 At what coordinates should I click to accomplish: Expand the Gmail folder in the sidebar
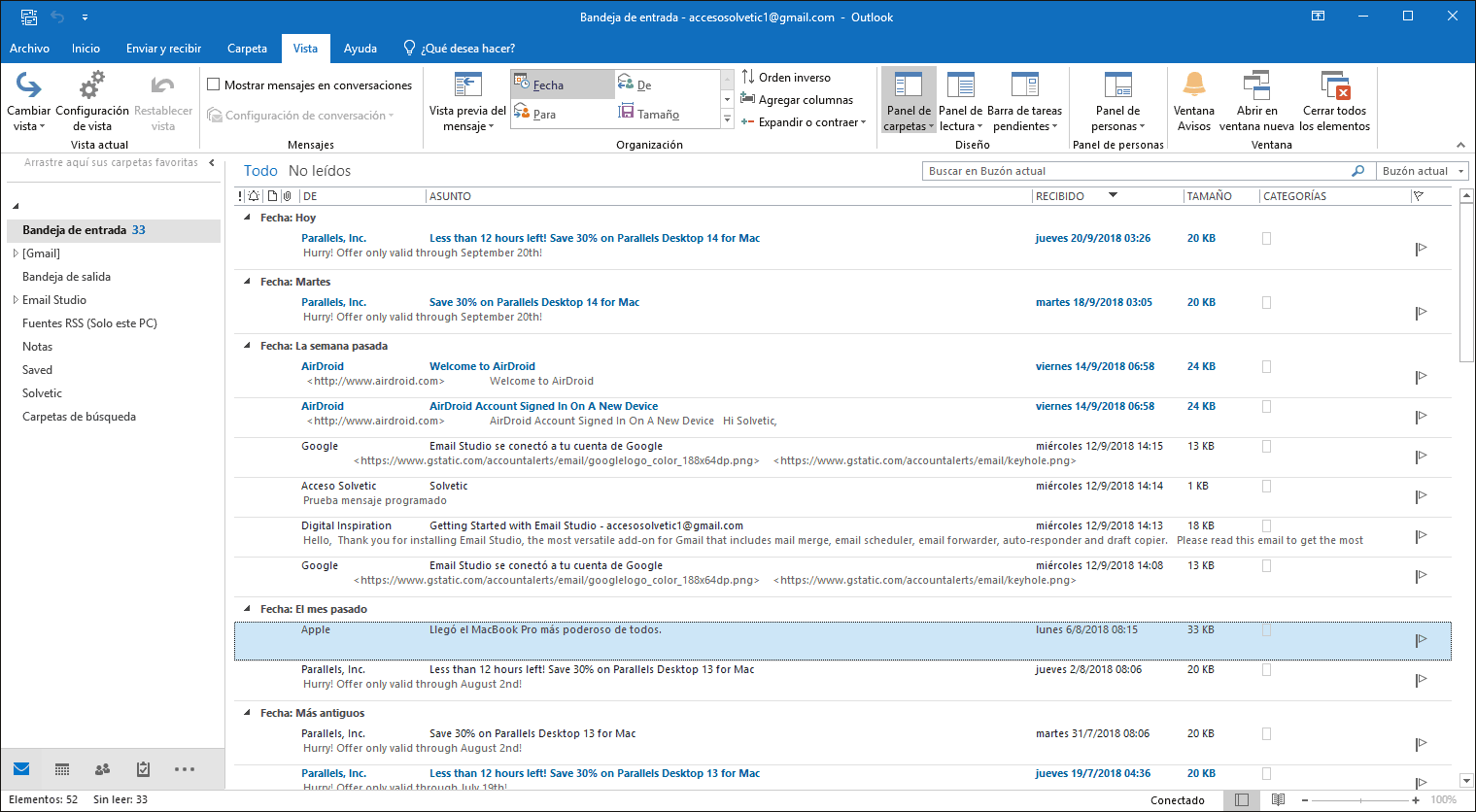click(16, 253)
